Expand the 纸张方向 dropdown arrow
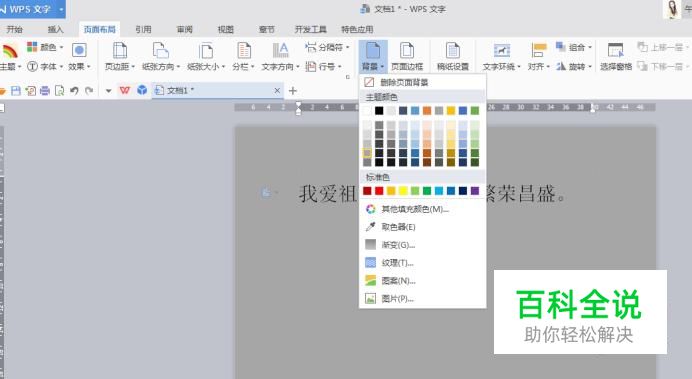 [x=178, y=67]
